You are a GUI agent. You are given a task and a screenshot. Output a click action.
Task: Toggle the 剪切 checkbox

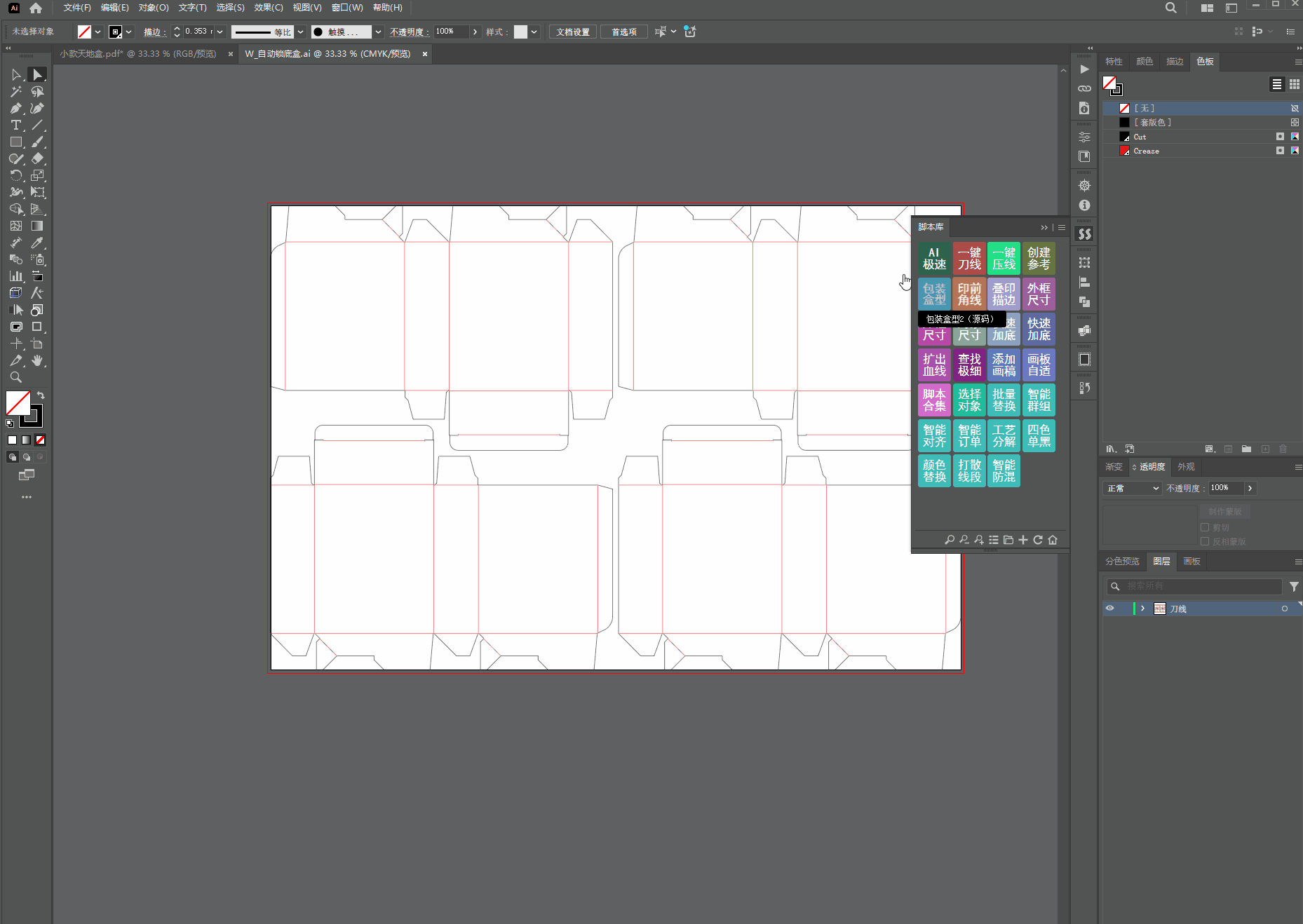(x=1205, y=527)
